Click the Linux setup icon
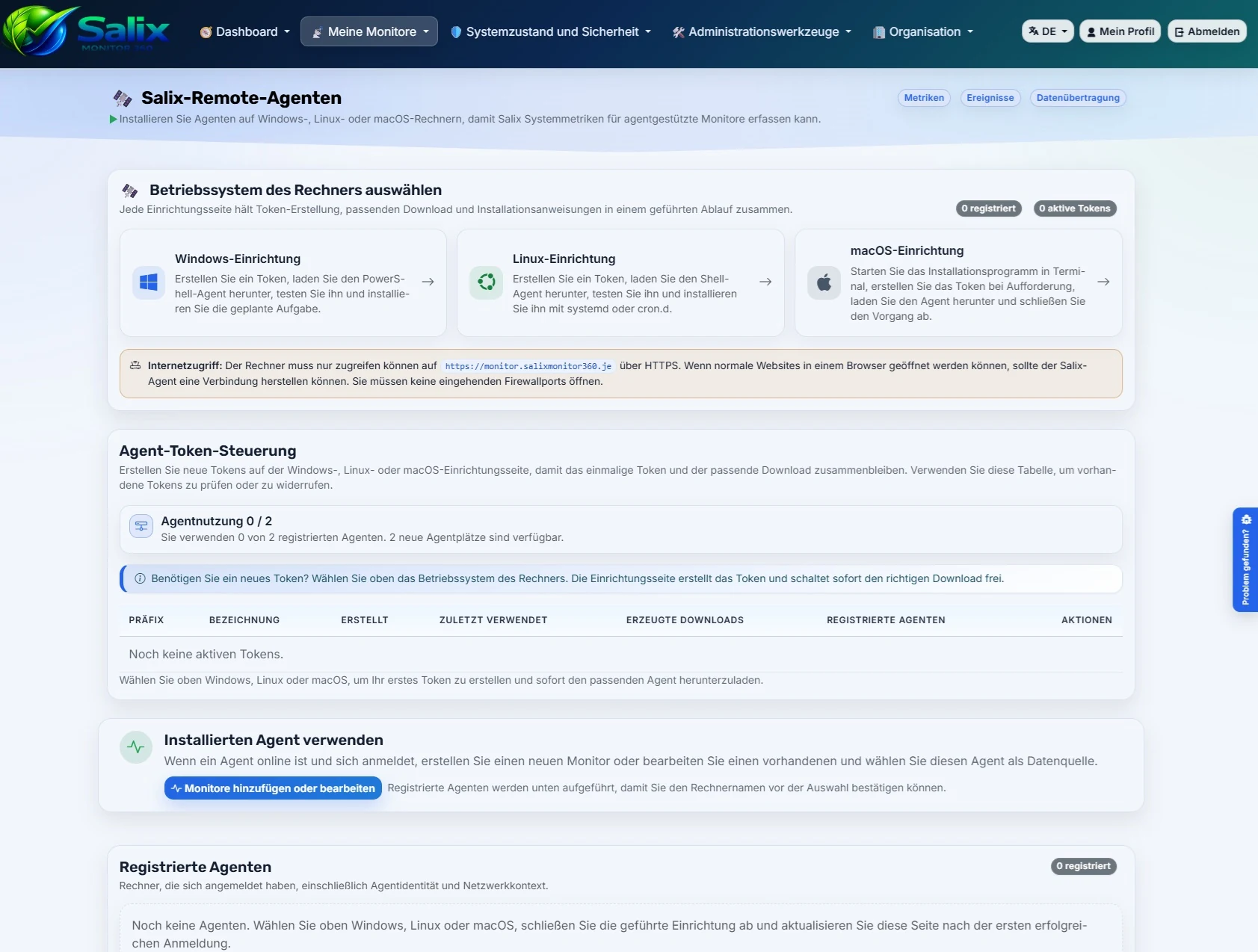This screenshot has width=1258, height=952. [487, 282]
